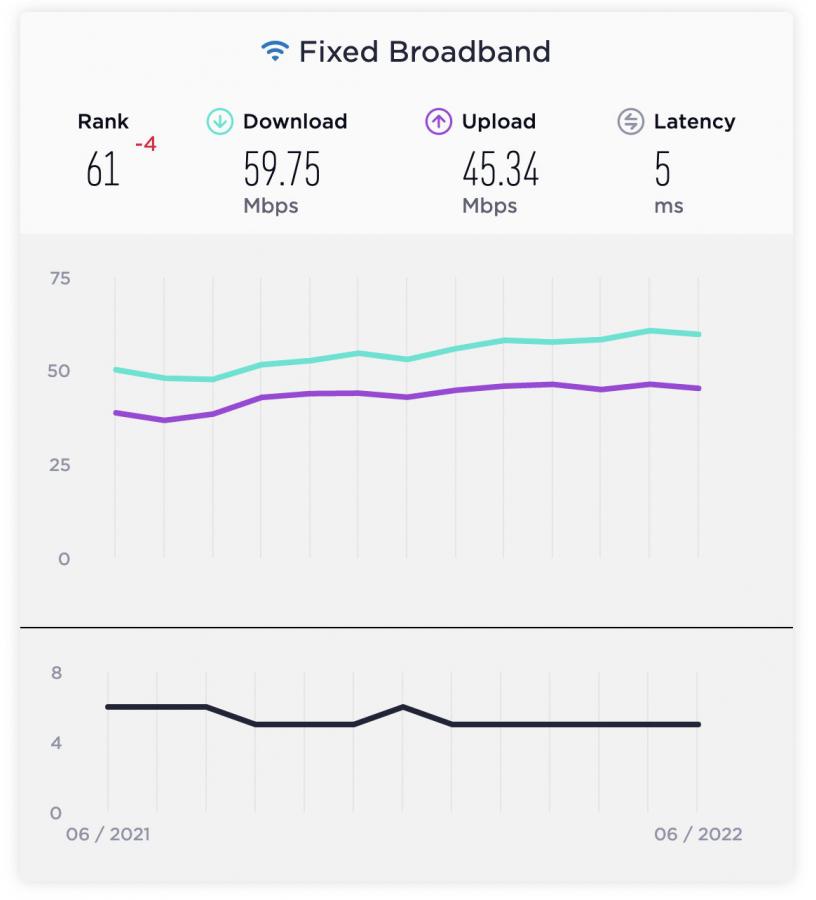Click the 75 y-axis label
816x900 pixels.
[60, 278]
